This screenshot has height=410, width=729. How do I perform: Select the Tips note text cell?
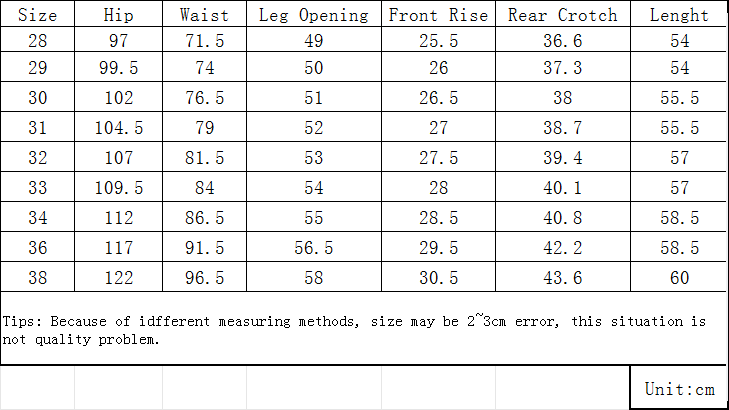click(363, 328)
